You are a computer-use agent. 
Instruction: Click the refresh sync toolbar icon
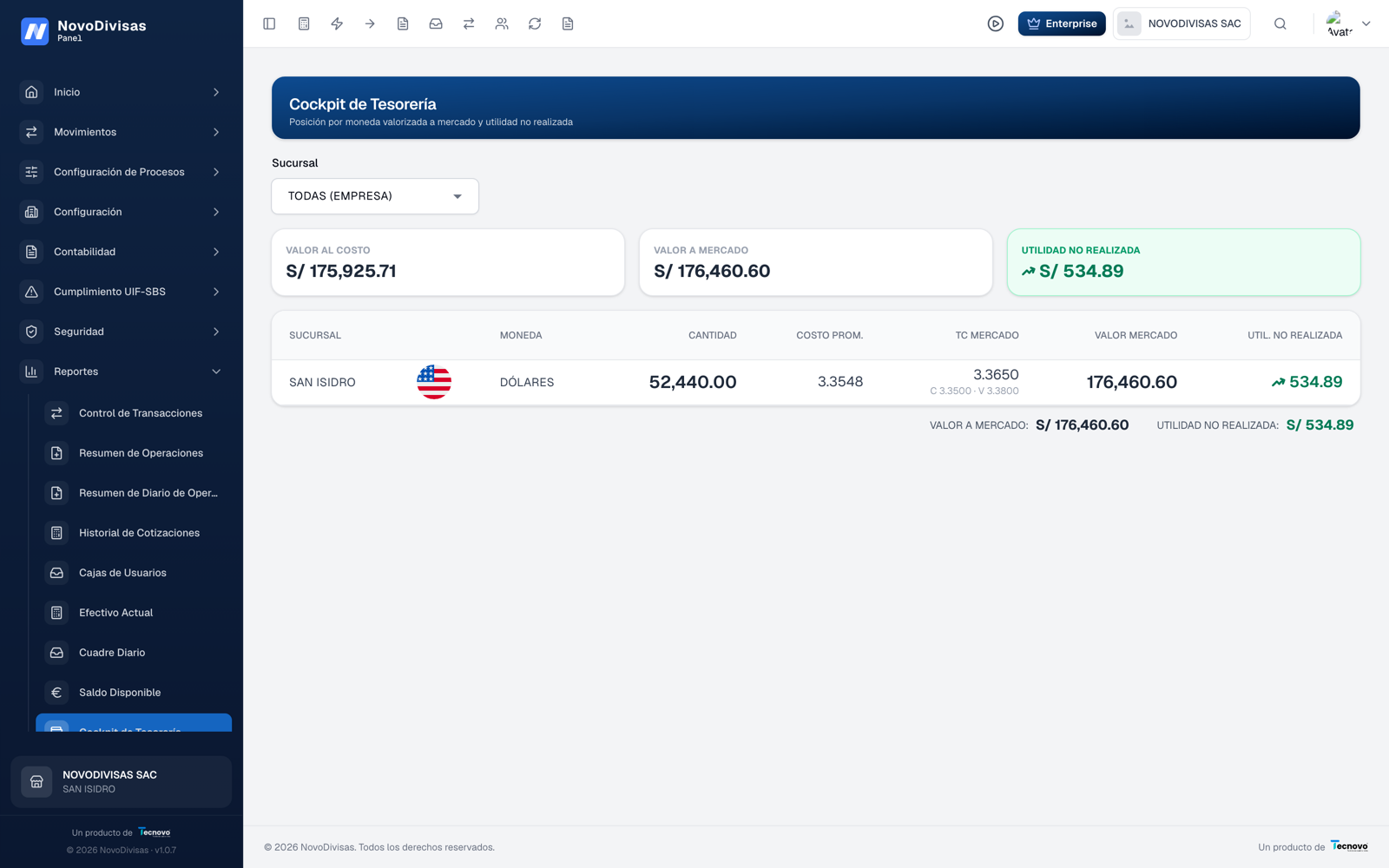[x=535, y=23]
